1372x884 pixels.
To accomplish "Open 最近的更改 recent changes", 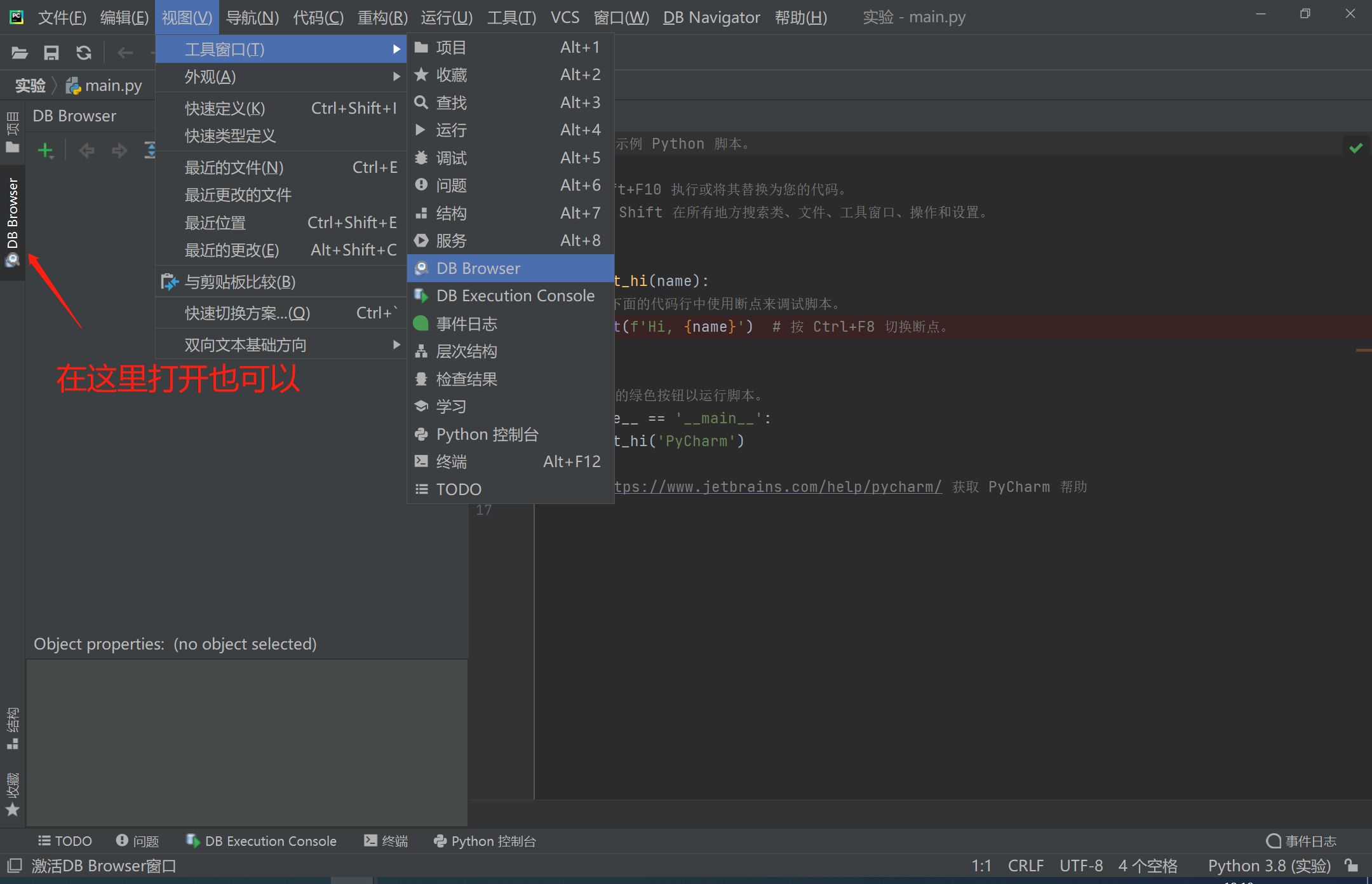I will tap(281, 250).
